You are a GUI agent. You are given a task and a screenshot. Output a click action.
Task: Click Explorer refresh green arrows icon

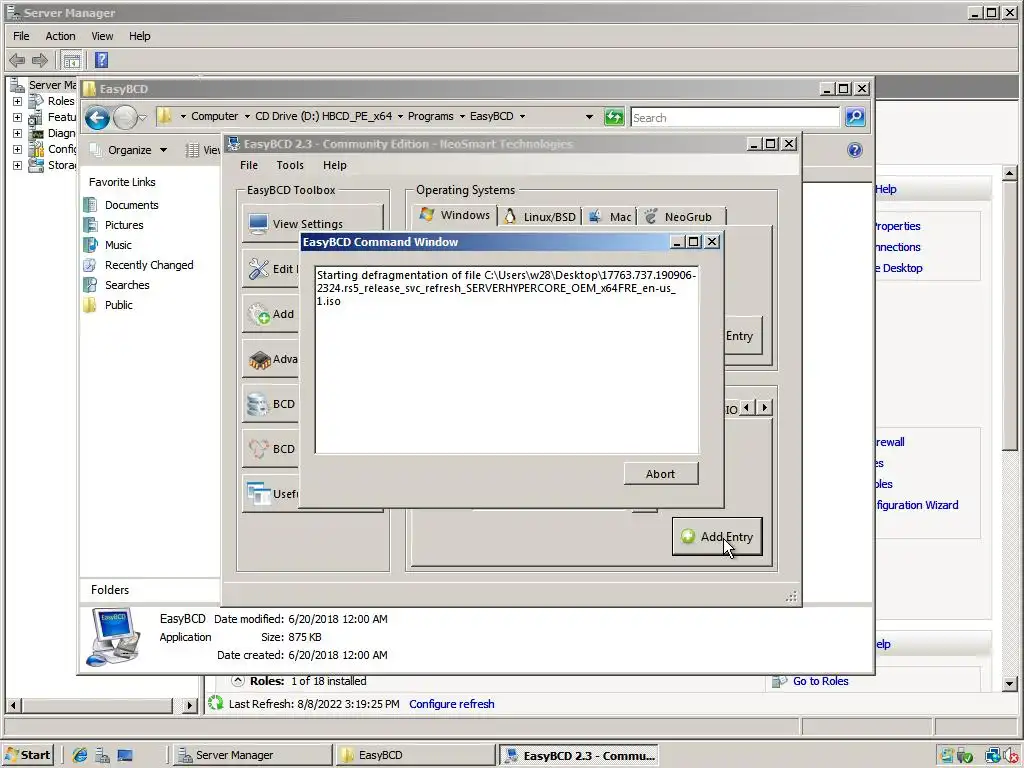click(x=614, y=118)
